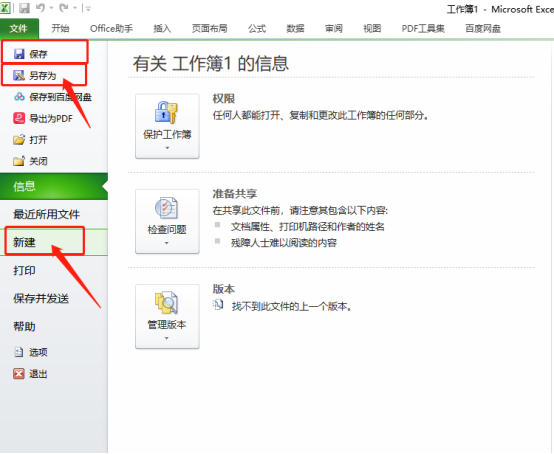Click the 选项 label in the sidebar

point(38,352)
